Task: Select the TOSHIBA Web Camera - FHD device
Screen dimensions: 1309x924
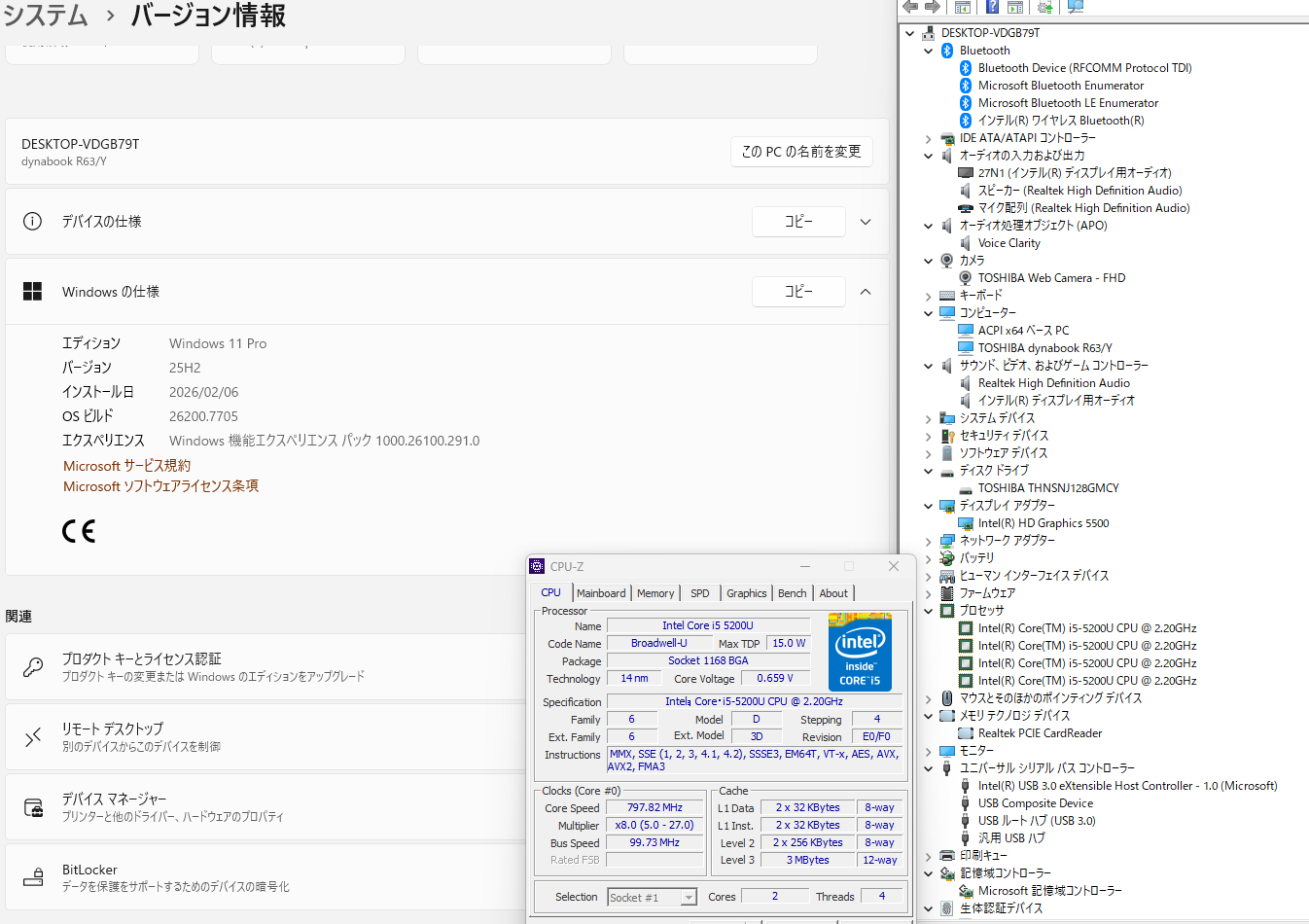Action: [1050, 278]
